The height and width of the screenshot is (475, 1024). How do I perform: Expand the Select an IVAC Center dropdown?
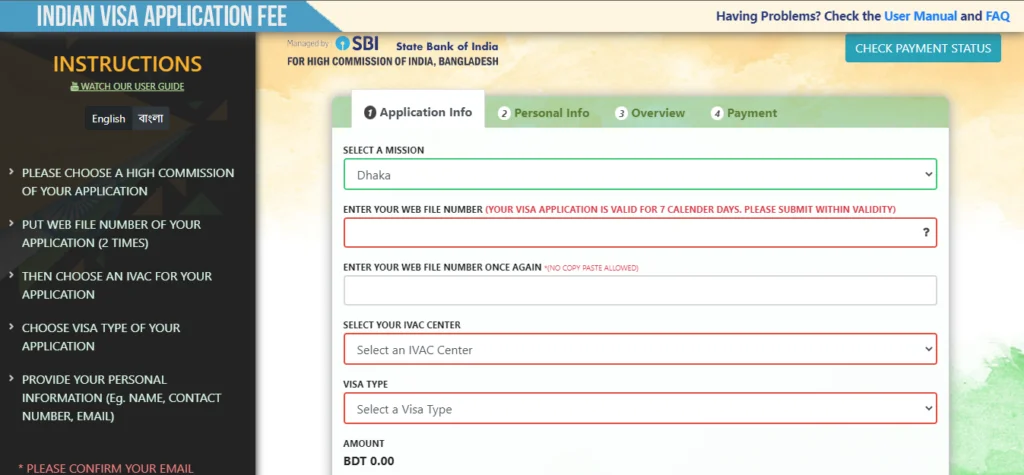640,350
